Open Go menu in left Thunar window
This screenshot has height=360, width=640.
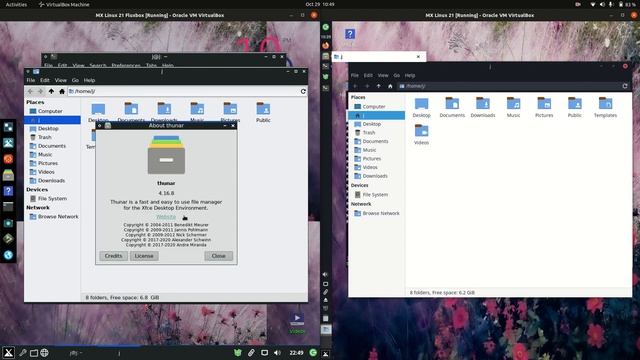coord(75,80)
